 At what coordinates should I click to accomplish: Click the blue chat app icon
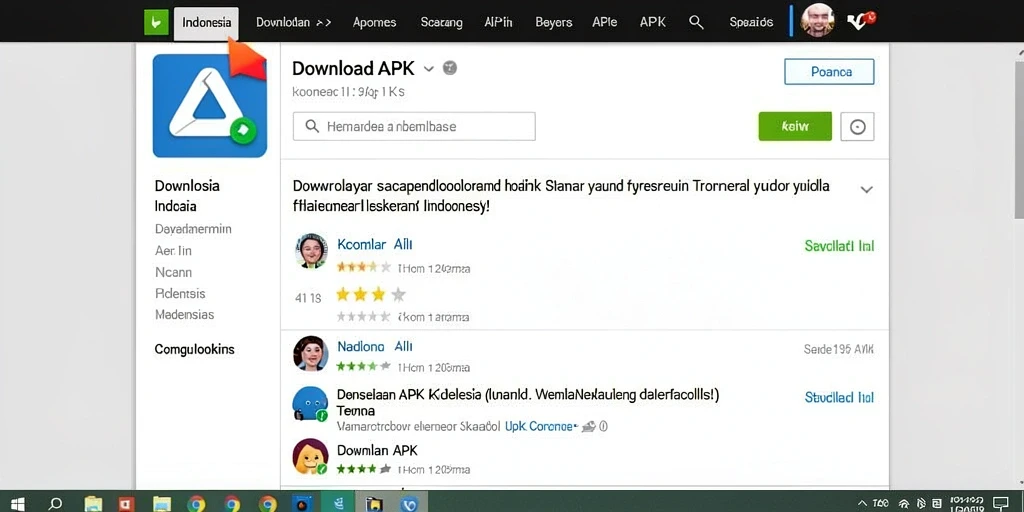pyautogui.click(x=310, y=404)
